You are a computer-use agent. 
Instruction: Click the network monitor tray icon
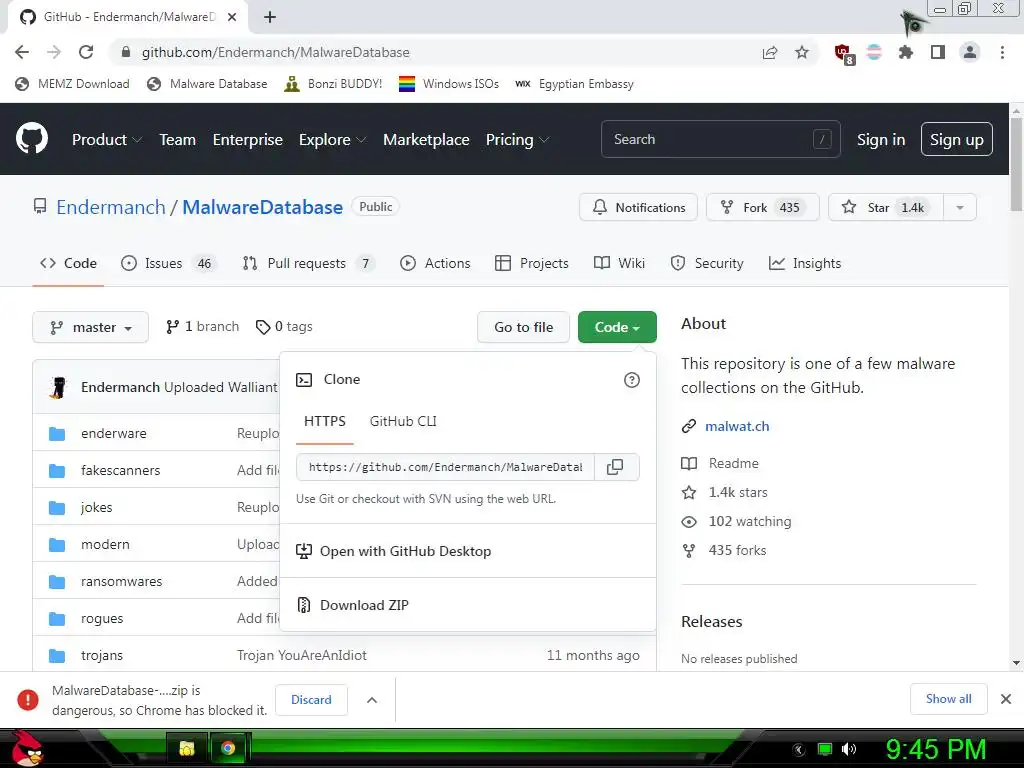(x=825, y=749)
